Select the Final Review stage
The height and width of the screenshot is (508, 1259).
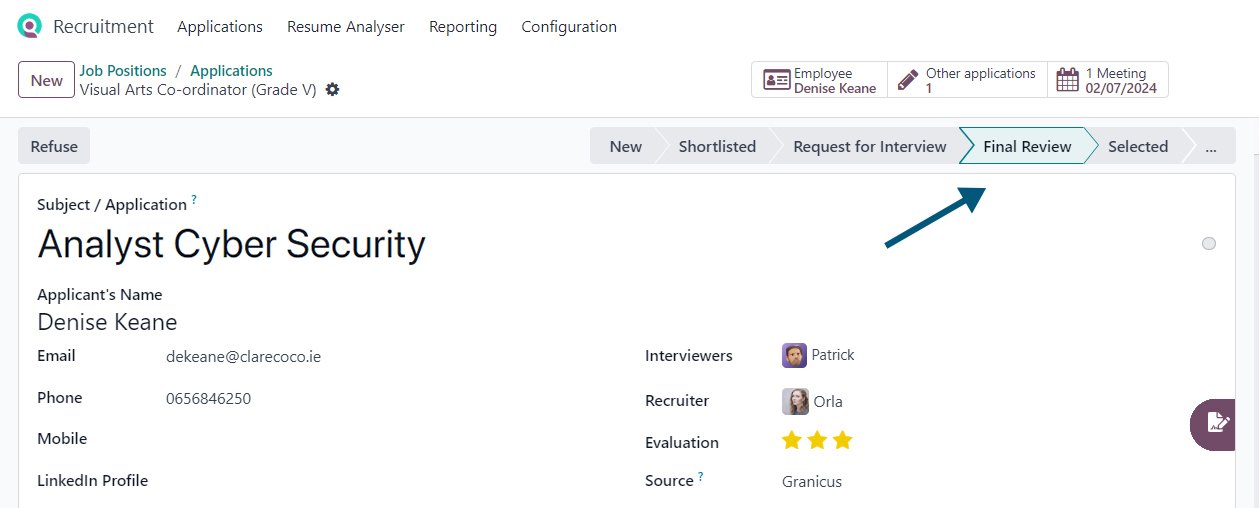click(x=1027, y=146)
